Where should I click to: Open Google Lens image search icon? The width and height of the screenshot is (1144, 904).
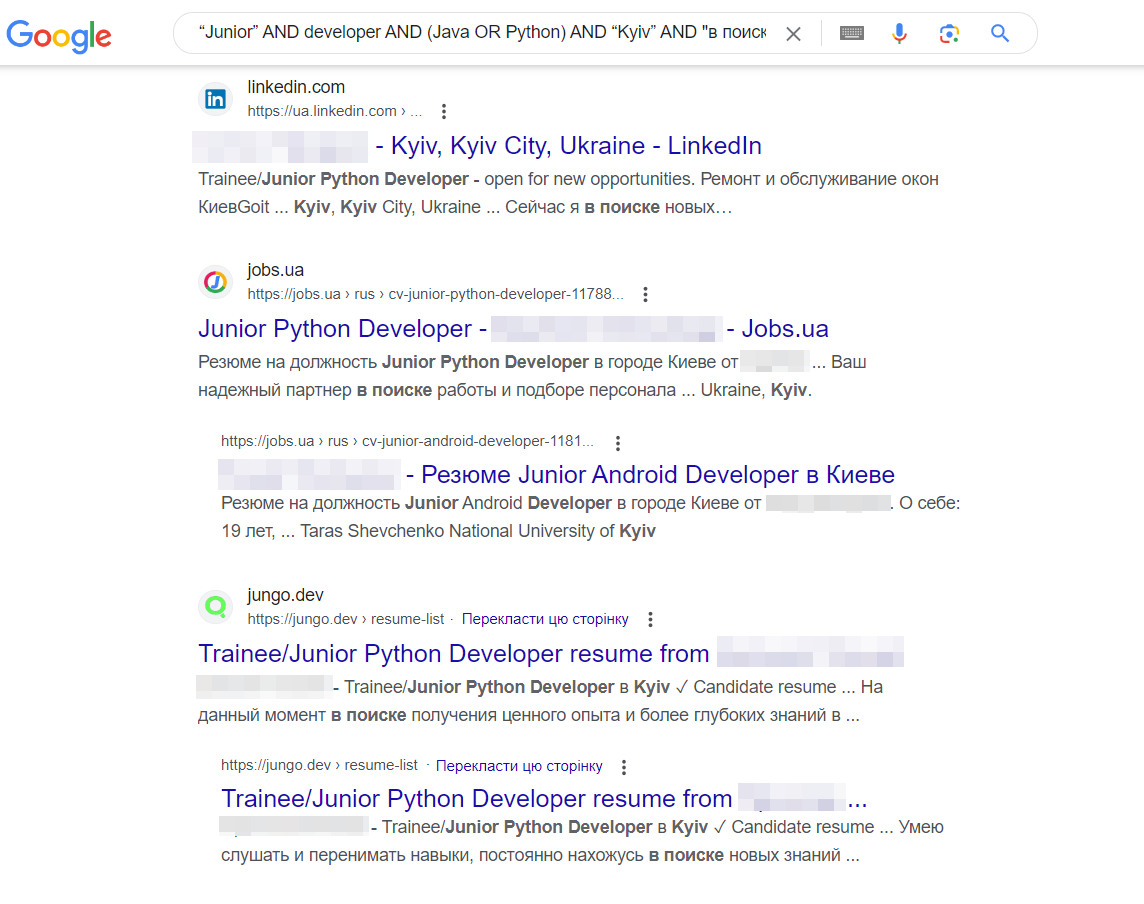point(949,33)
